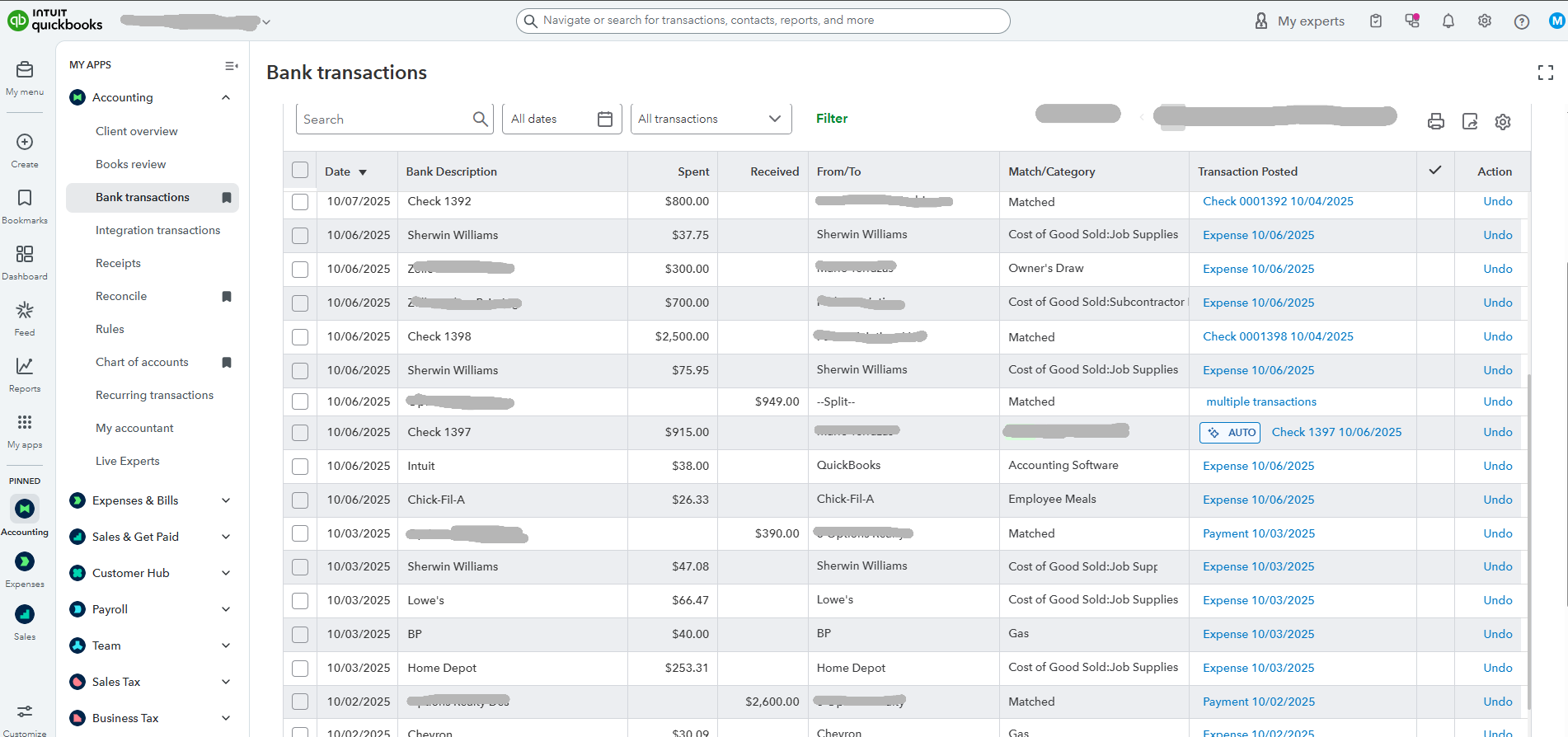The image size is (1568, 737).
Task: Open the notifications bell
Action: point(1448,21)
